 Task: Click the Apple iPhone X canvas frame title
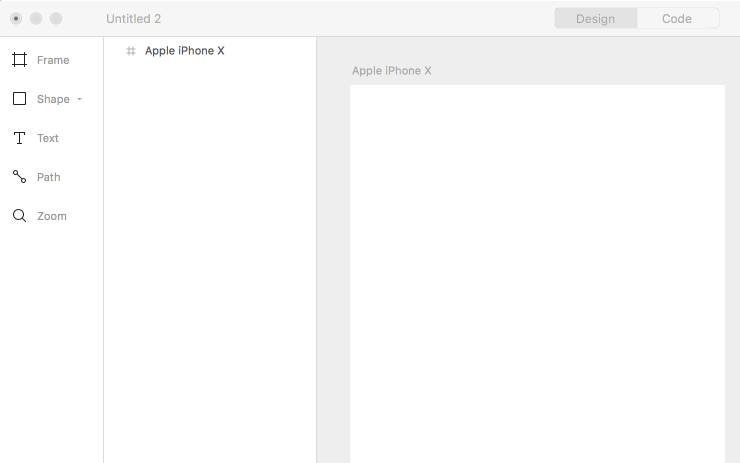point(392,71)
